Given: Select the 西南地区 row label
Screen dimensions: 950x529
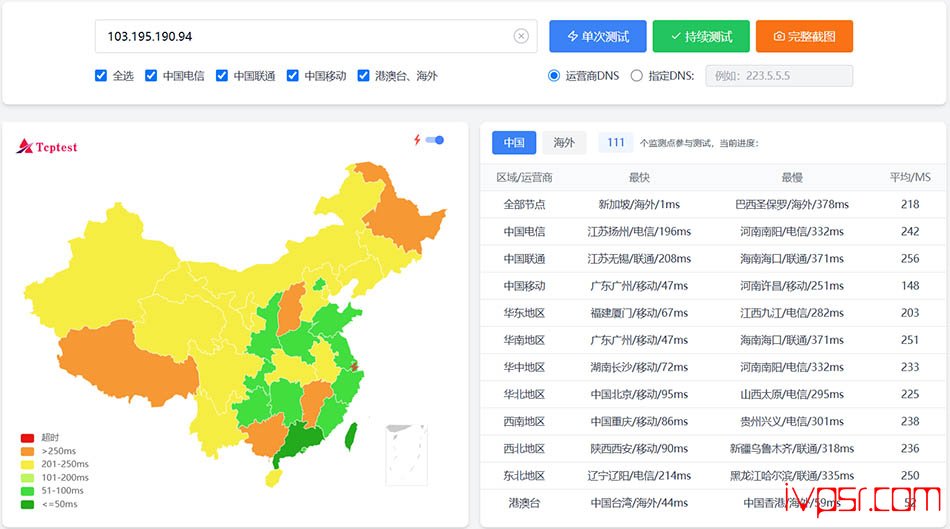Looking at the screenshot, I should click(x=524, y=422).
